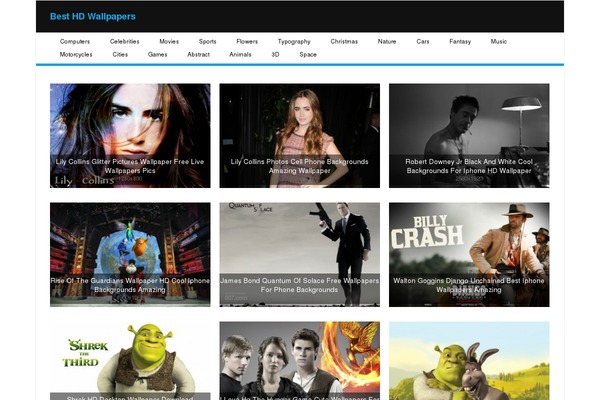Open James Bond Quantum Of Solace thumbnail
The width and height of the screenshot is (600, 400).
300,255
